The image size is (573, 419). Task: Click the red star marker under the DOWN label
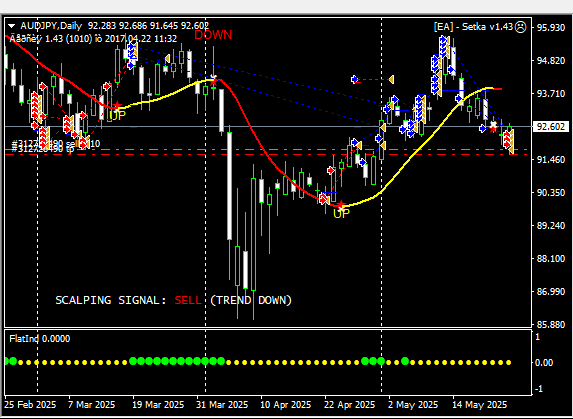click(213, 82)
